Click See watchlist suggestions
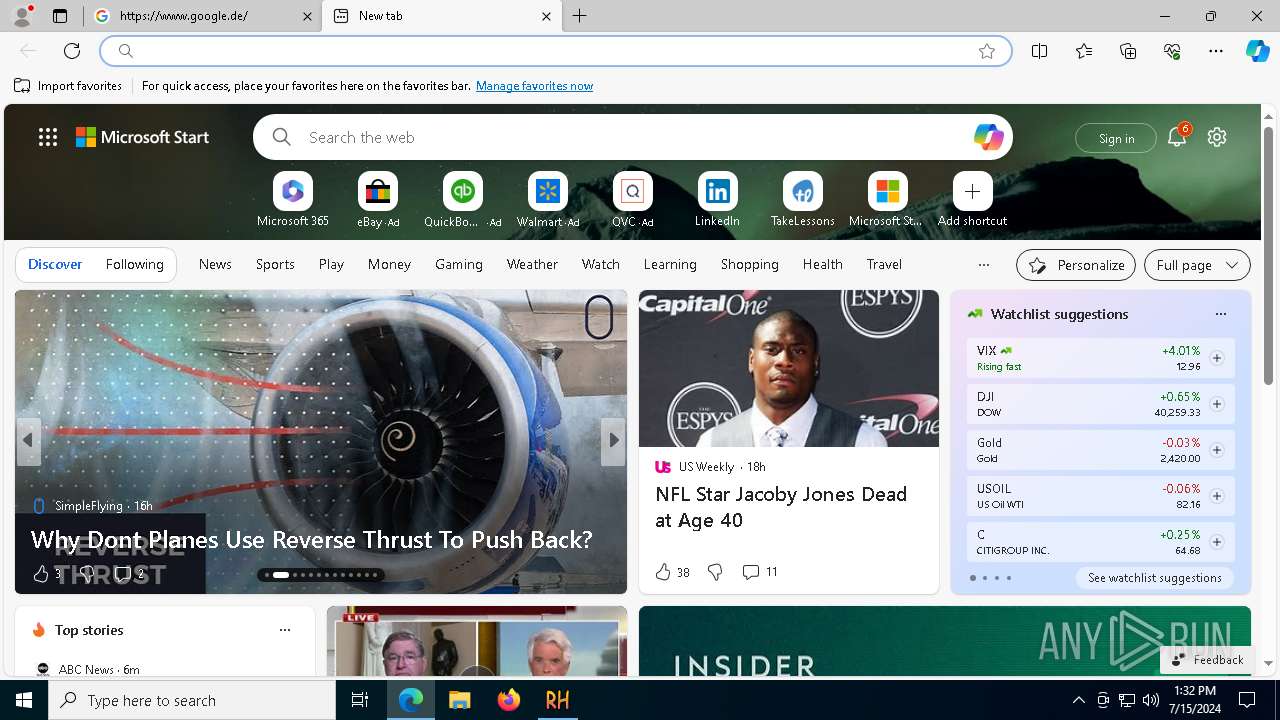The width and height of the screenshot is (1280, 720). [1154, 578]
